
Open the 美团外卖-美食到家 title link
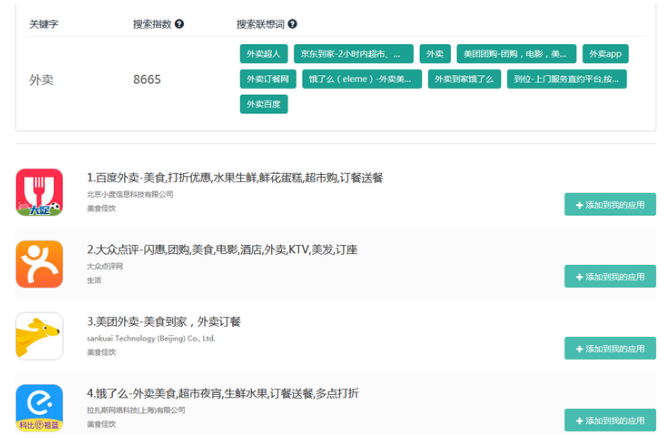coord(163,322)
